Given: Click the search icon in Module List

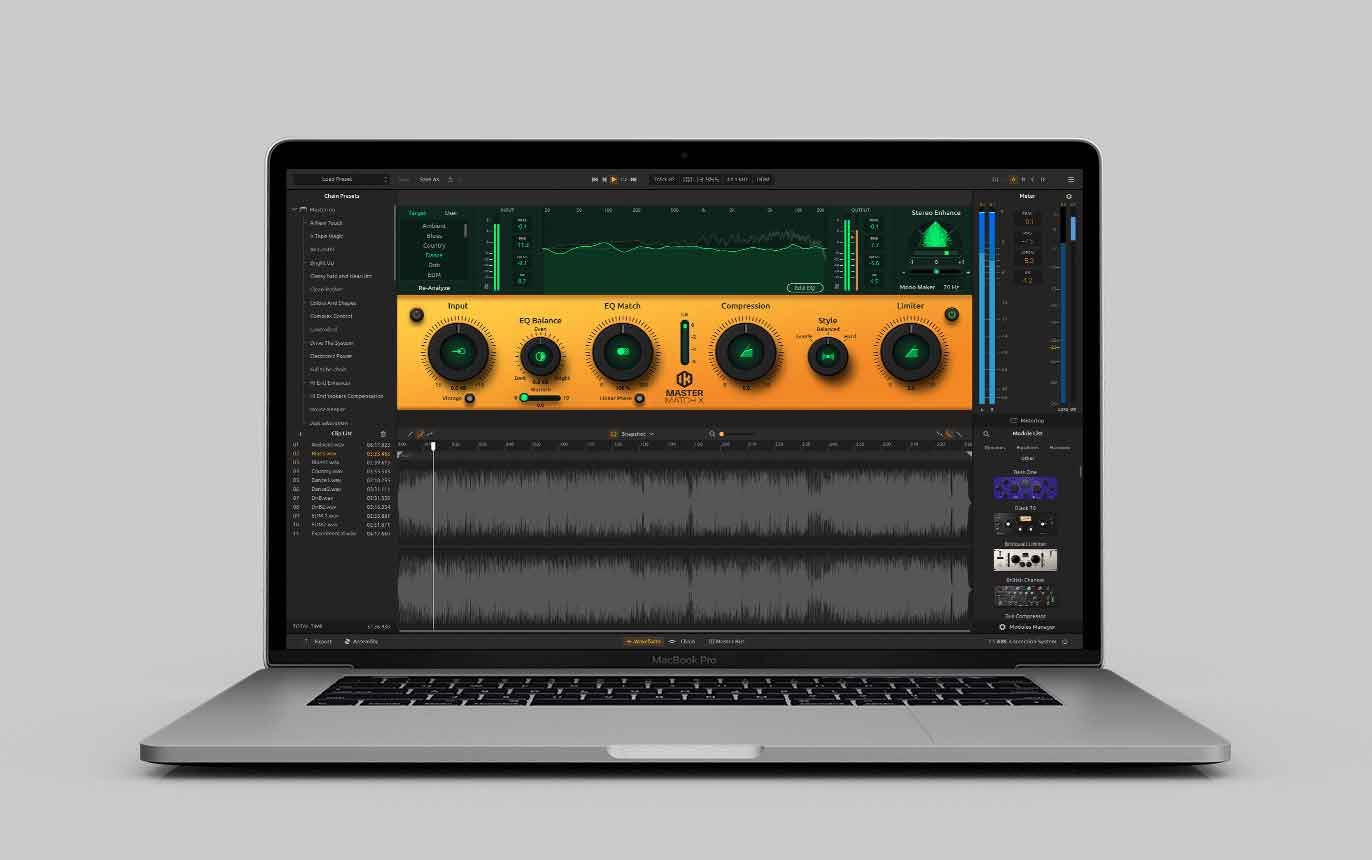Looking at the screenshot, I should (986, 434).
